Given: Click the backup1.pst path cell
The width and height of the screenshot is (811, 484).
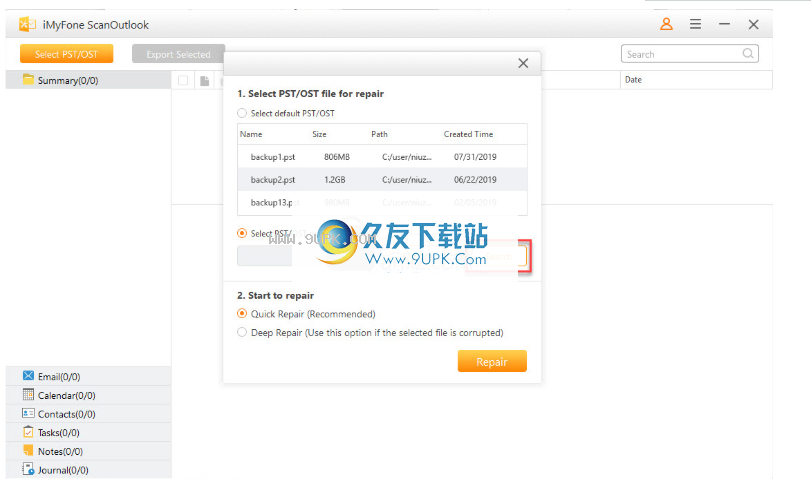Looking at the screenshot, I should coord(407,157).
